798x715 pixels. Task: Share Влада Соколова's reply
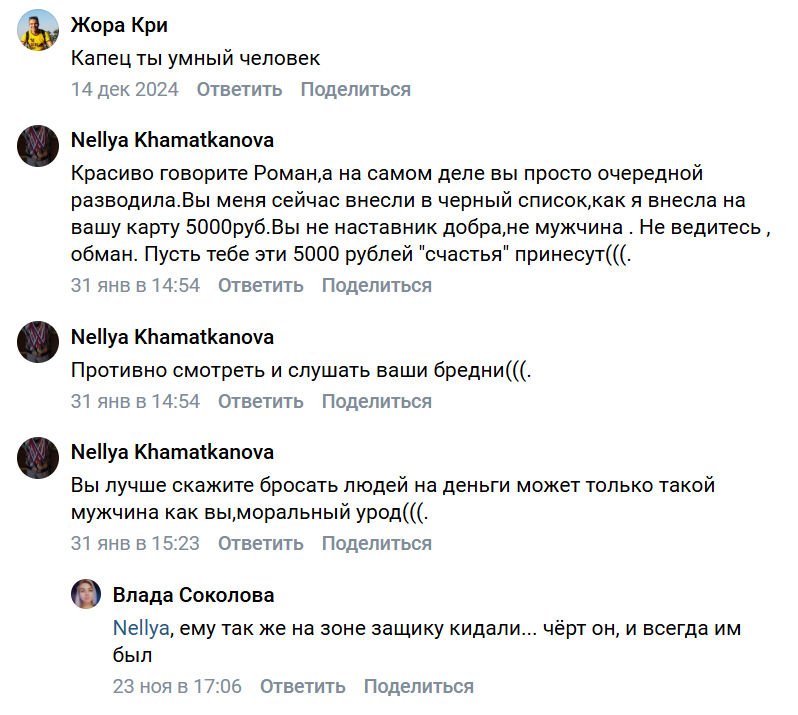tap(418, 686)
